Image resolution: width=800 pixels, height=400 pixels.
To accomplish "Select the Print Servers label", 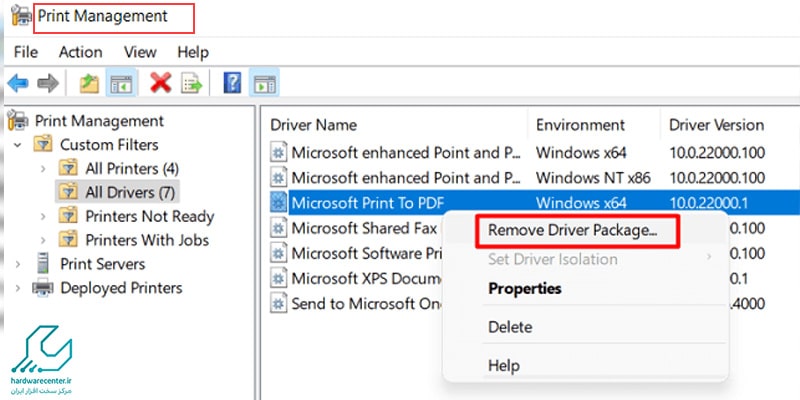I will tap(103, 264).
